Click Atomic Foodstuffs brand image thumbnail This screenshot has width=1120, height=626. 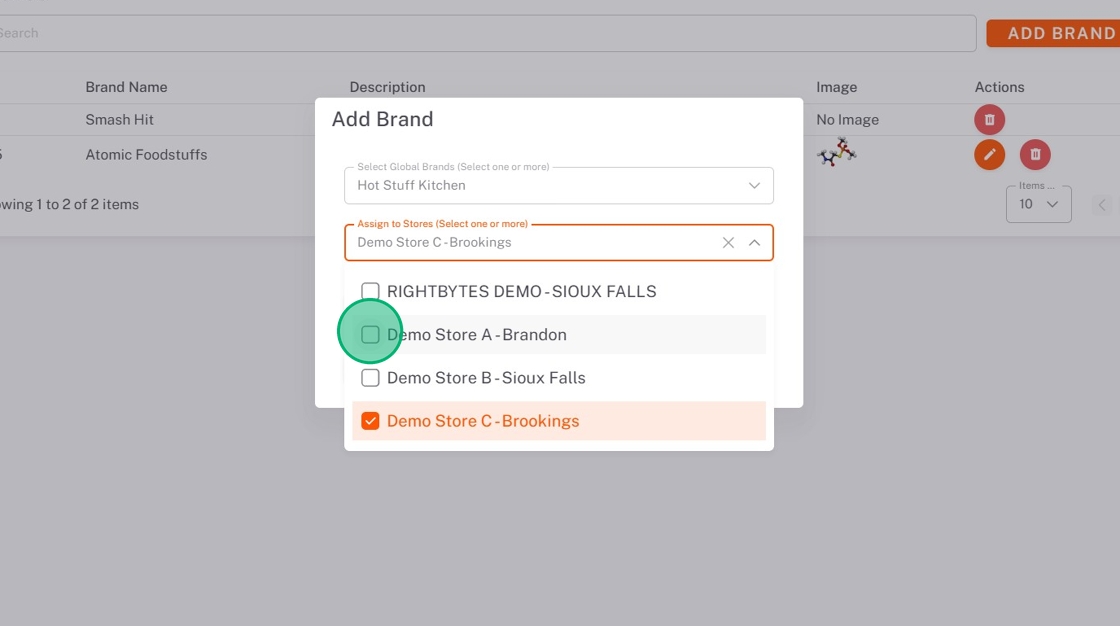[836, 153]
